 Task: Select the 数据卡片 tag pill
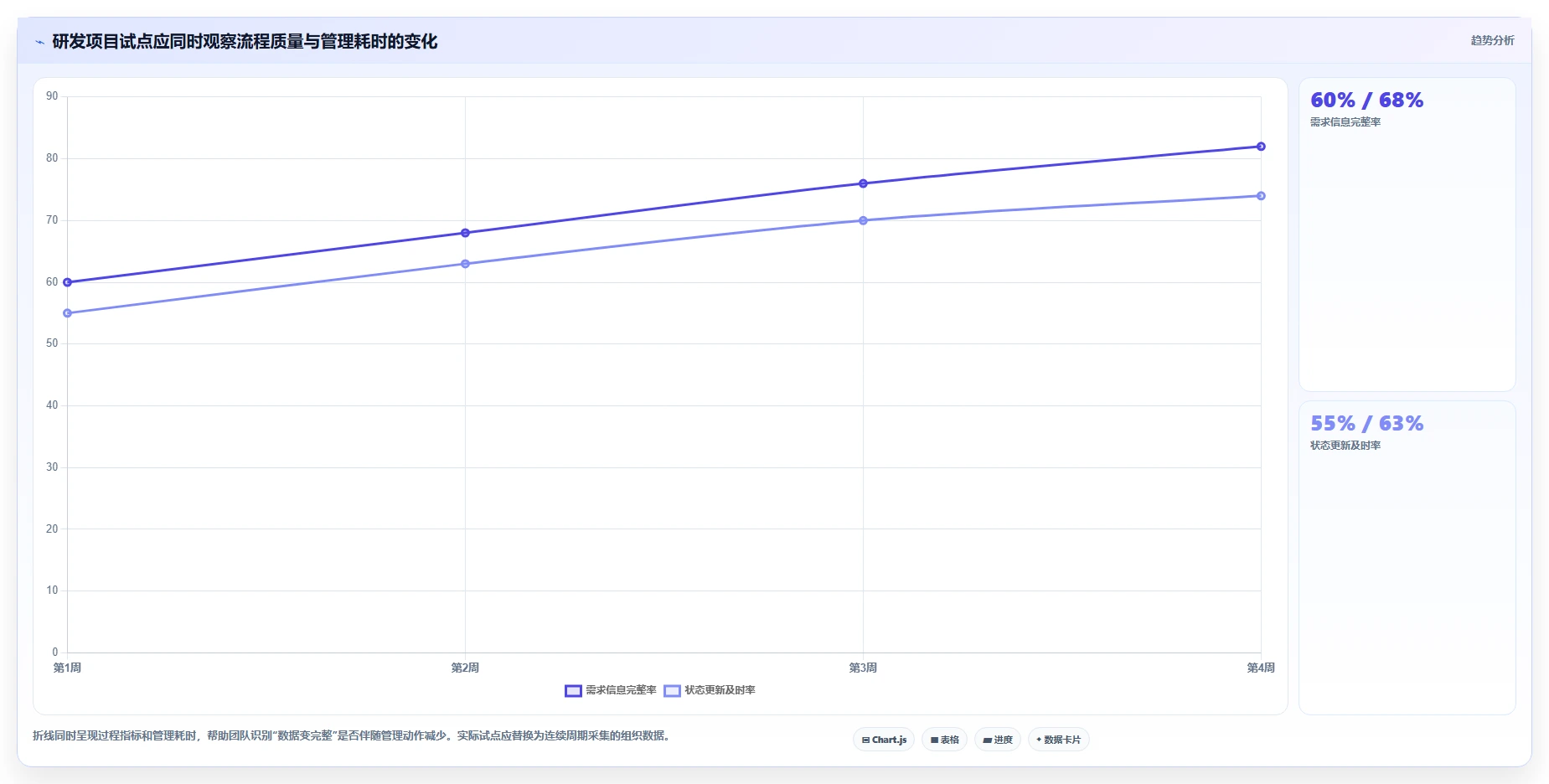pyautogui.click(x=1058, y=740)
